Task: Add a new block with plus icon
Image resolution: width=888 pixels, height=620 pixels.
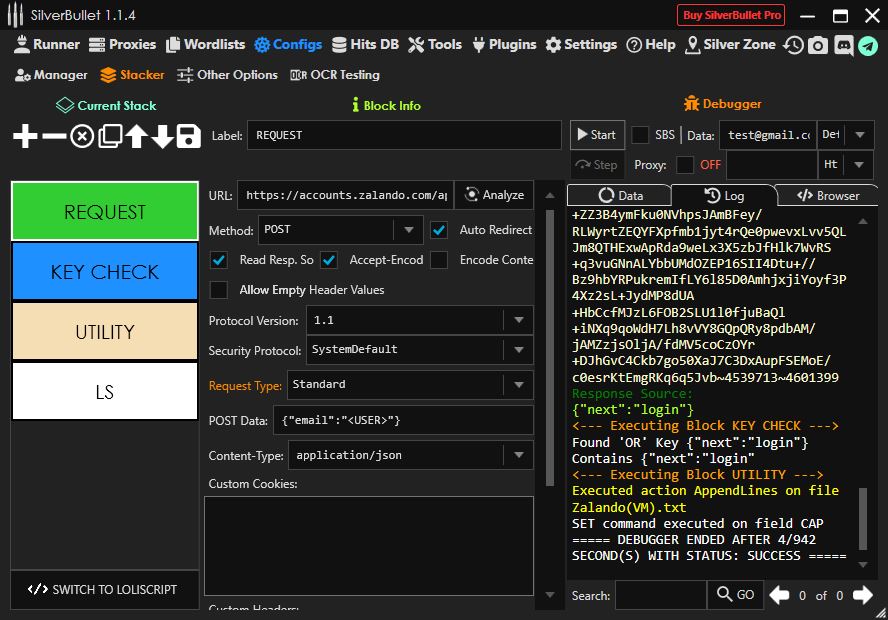Action: 25,136
